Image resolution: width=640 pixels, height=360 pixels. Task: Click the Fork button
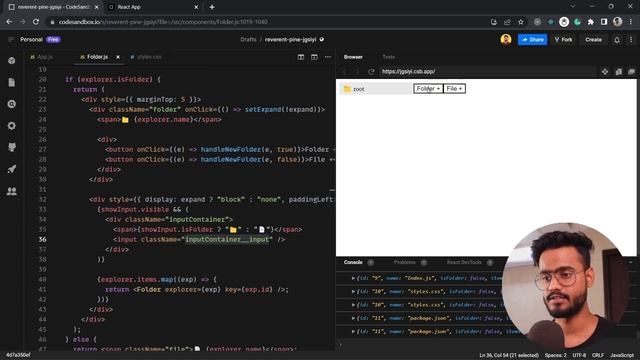[563, 40]
